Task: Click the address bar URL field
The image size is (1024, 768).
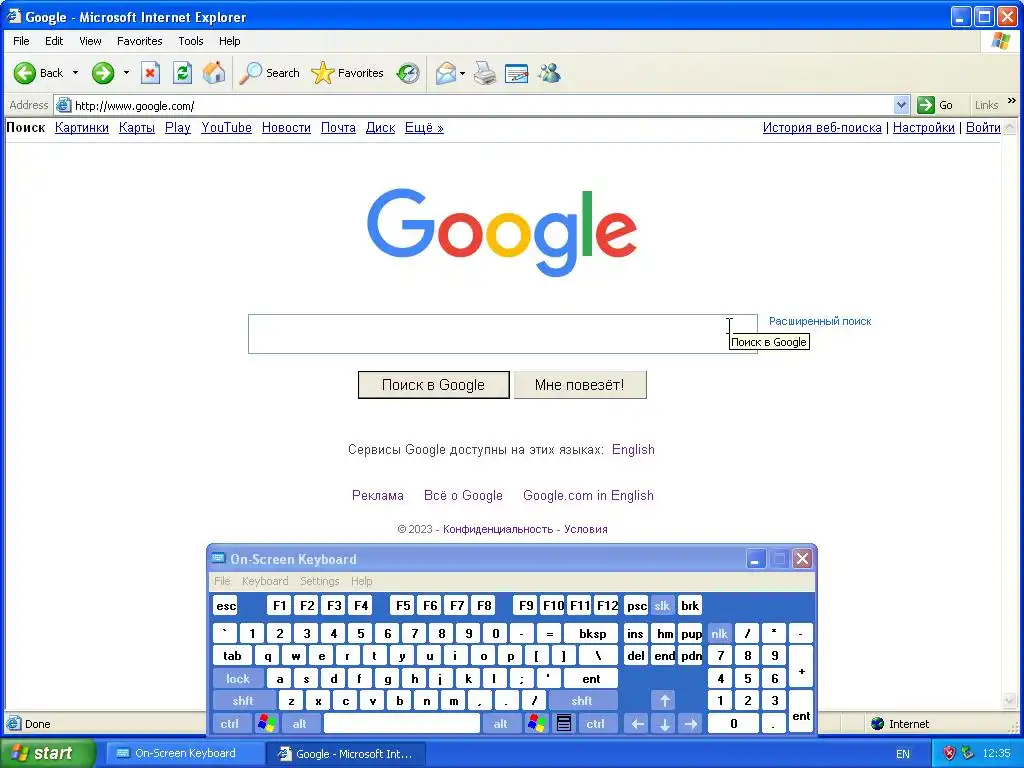Action: [x=482, y=105]
